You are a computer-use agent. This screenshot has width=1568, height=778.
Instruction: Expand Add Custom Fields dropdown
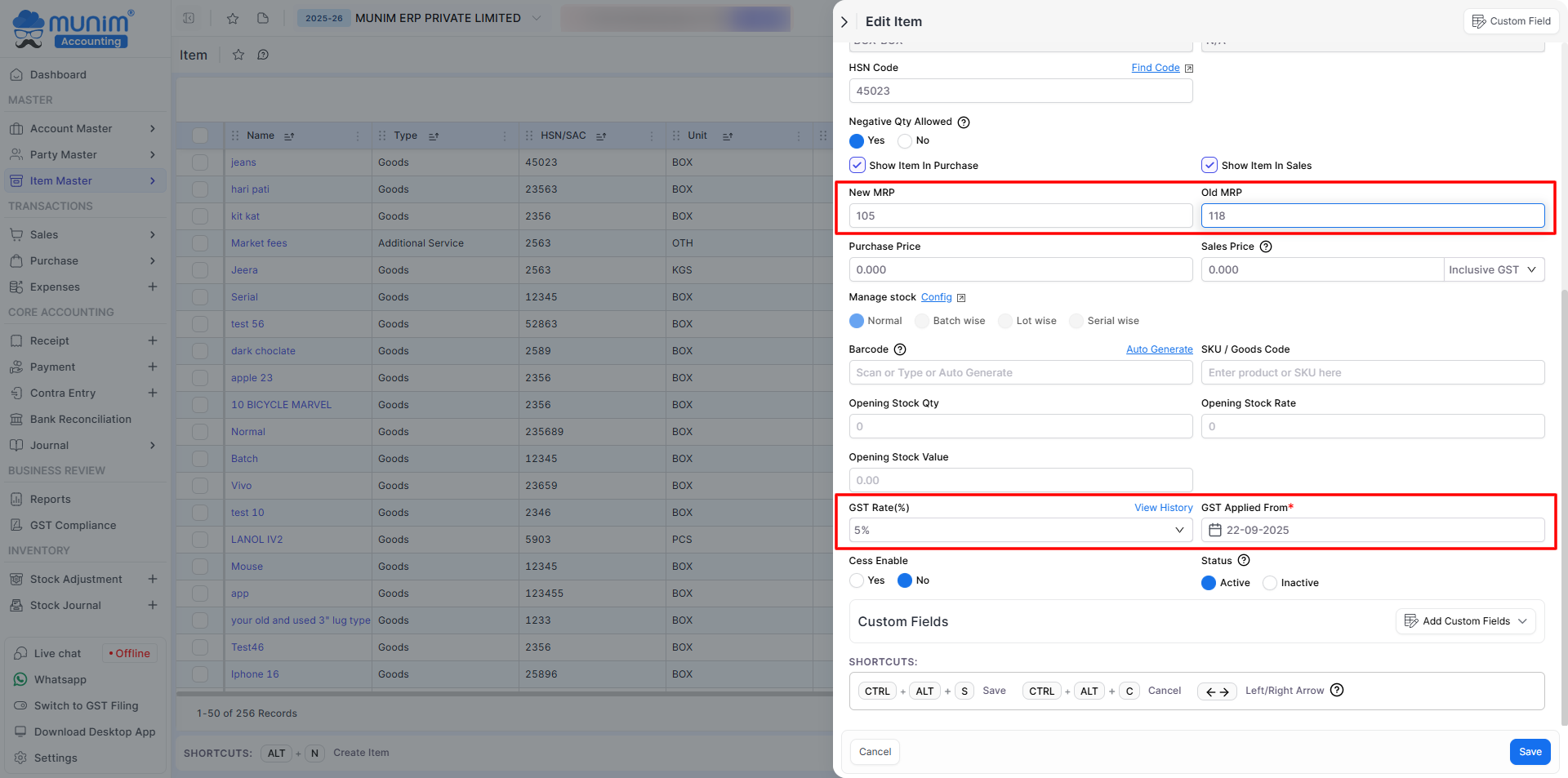click(1465, 621)
